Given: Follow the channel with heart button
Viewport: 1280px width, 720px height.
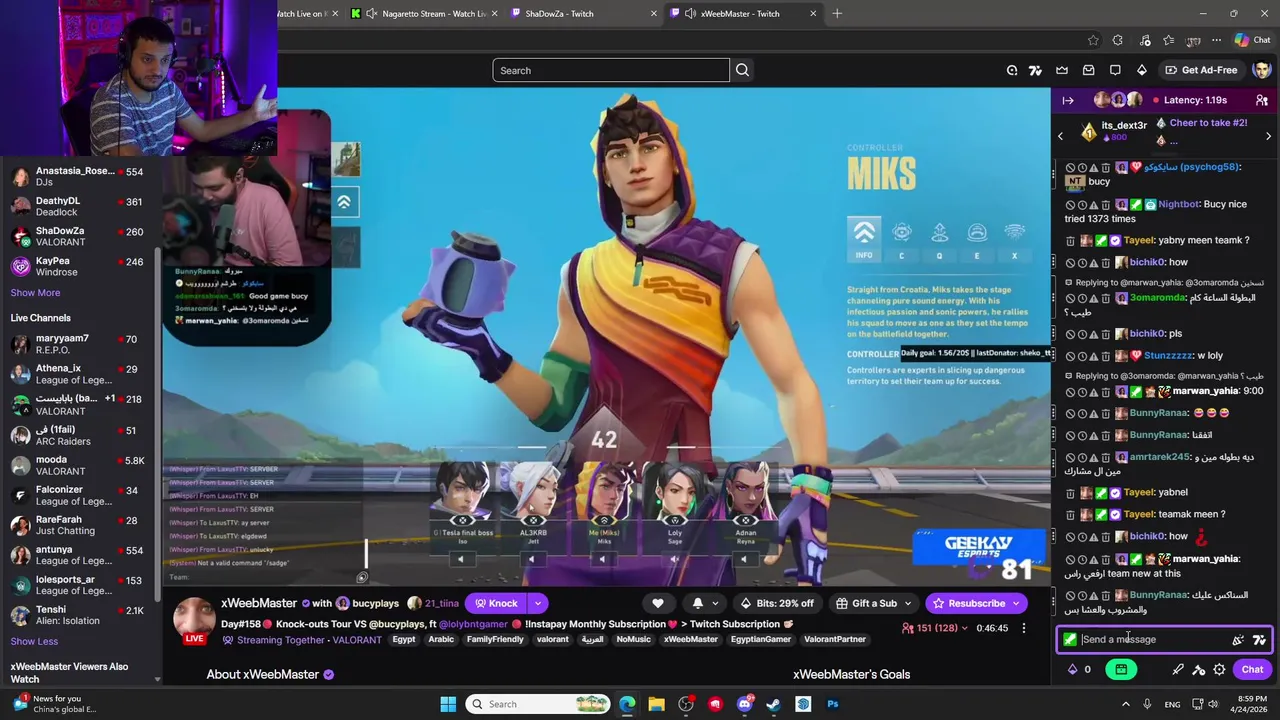Looking at the screenshot, I should 657,603.
